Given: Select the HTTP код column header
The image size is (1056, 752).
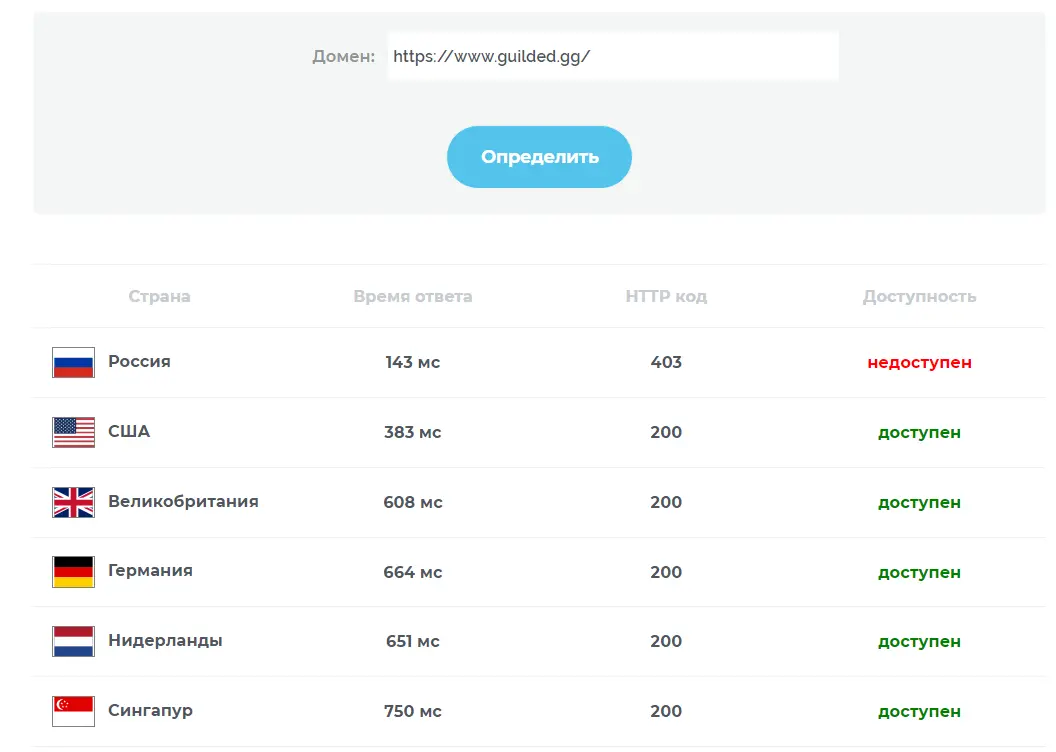Looking at the screenshot, I should (666, 296).
